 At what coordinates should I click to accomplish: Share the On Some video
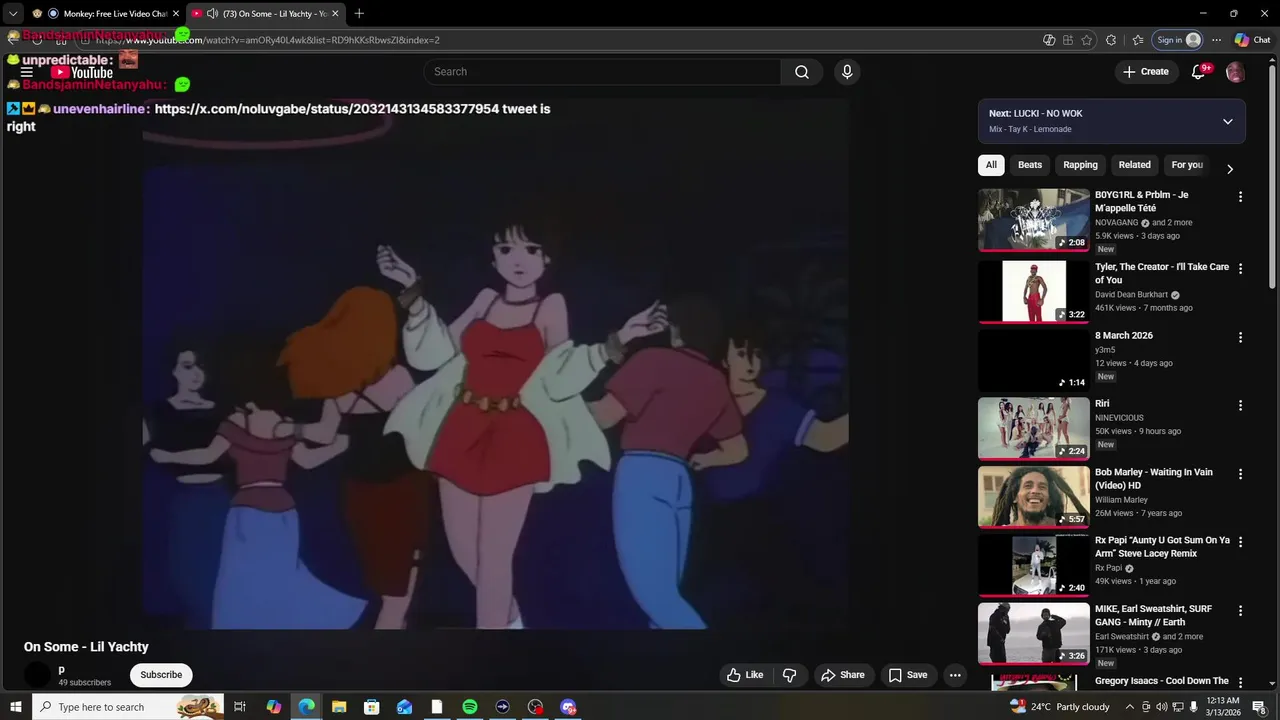click(x=843, y=675)
